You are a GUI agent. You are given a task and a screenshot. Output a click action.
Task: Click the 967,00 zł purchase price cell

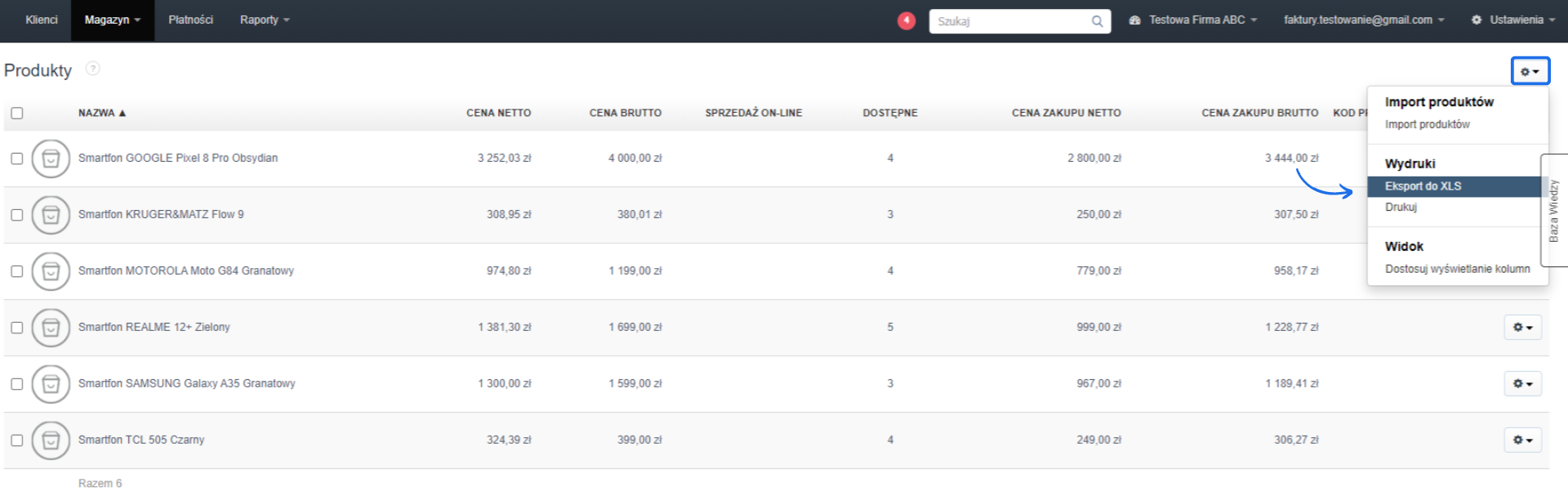click(1098, 383)
